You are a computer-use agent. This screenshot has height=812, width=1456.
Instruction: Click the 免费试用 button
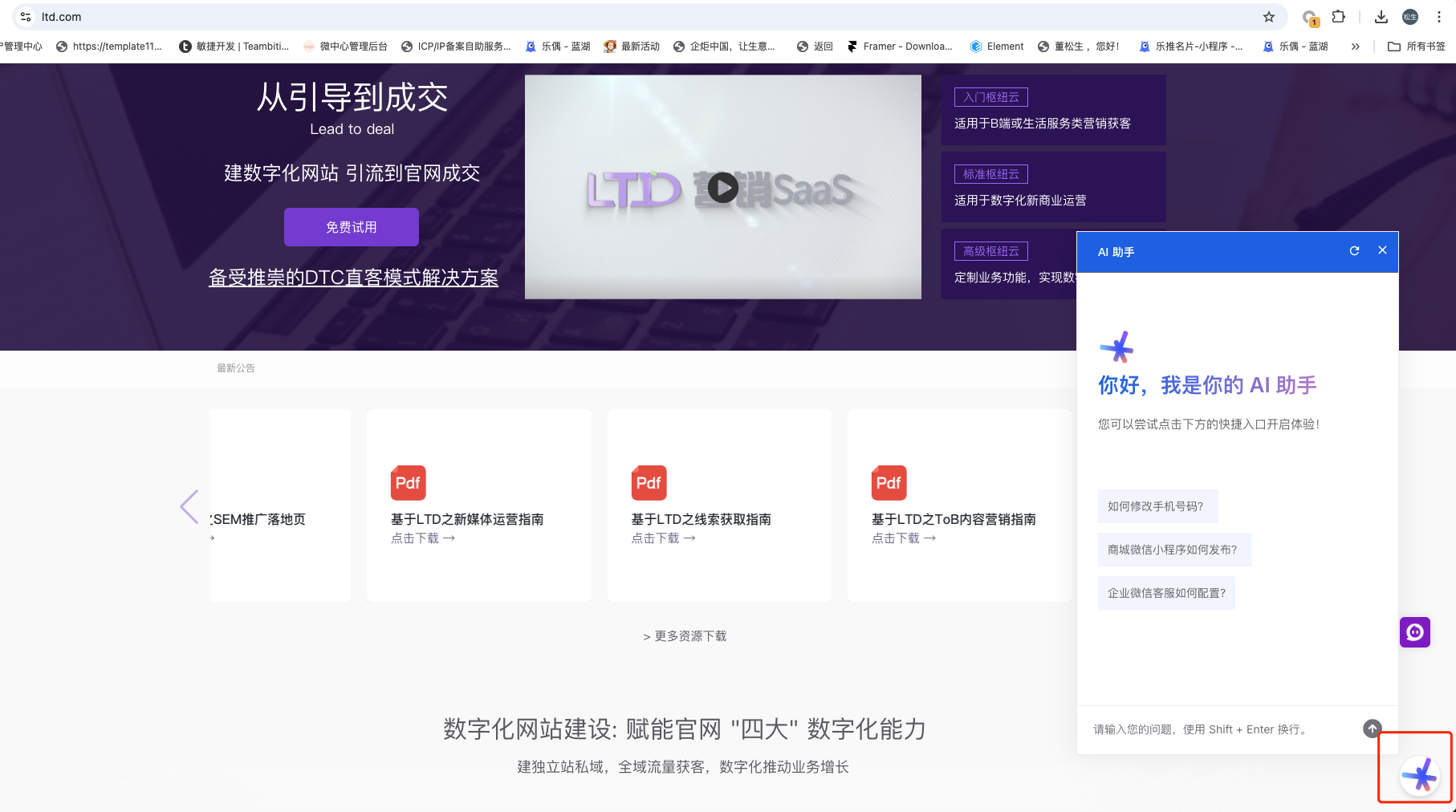point(352,227)
